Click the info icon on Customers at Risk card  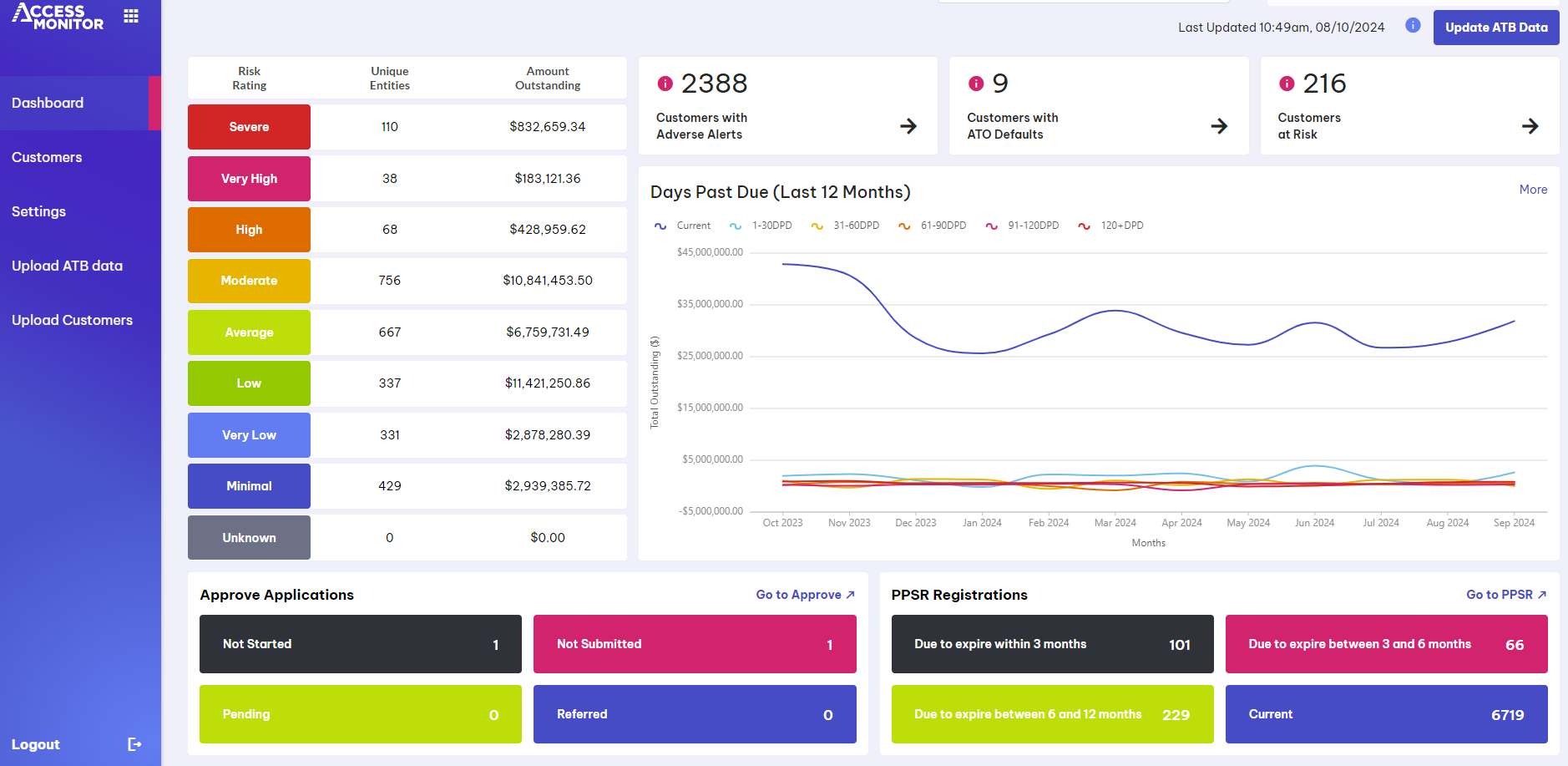click(1287, 84)
